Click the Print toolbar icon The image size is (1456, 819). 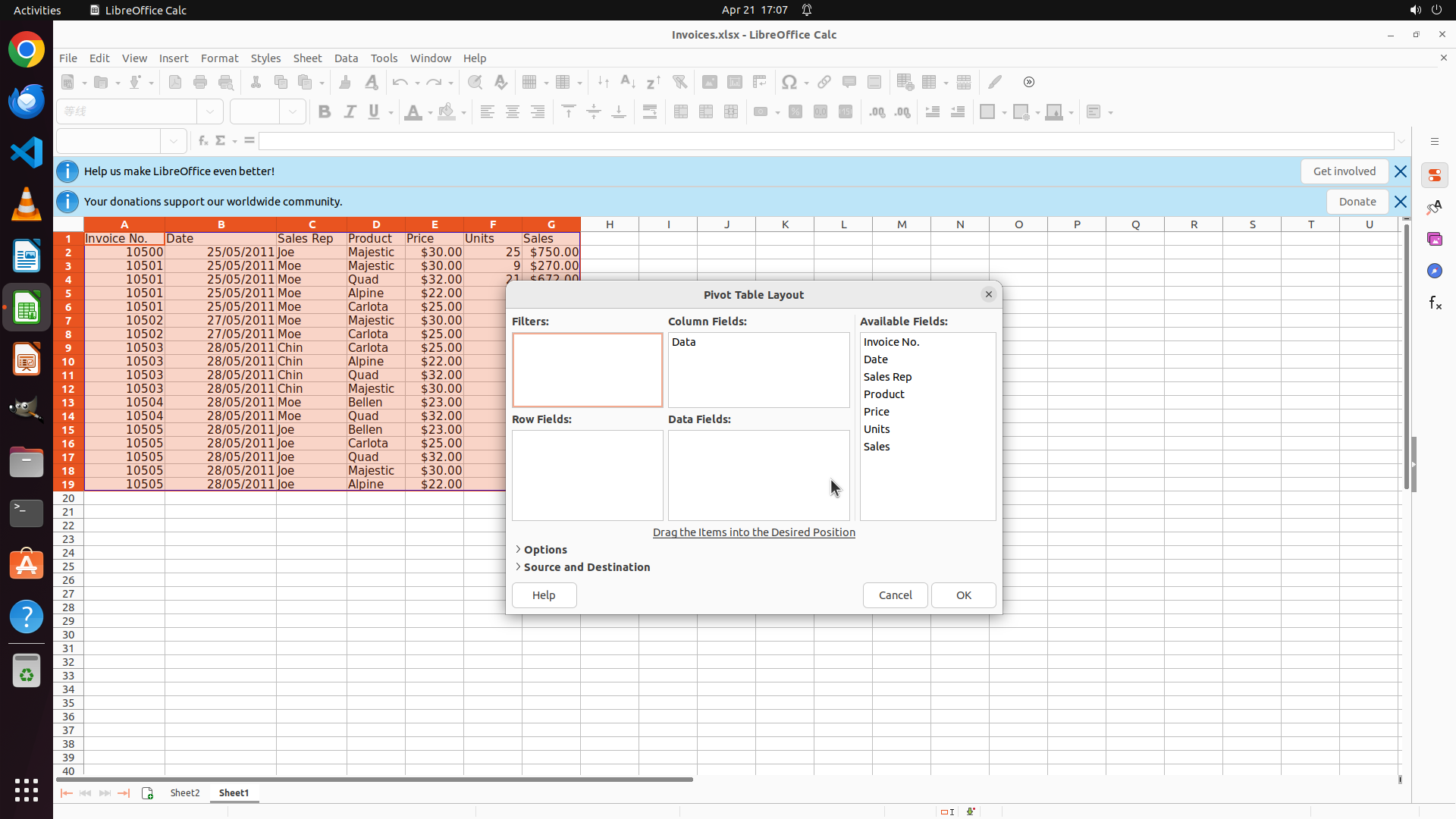pos(200,82)
